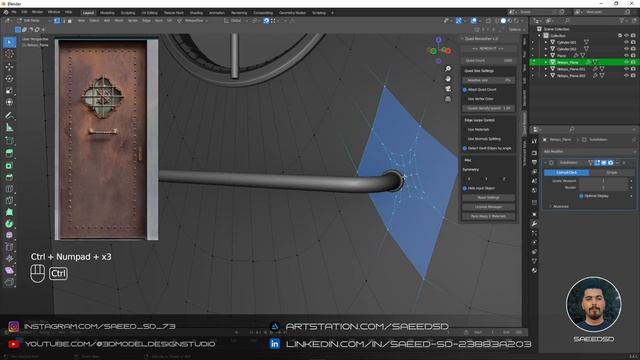Adjust the Quad Count field
The width and height of the screenshot is (640, 360).
[488, 60]
